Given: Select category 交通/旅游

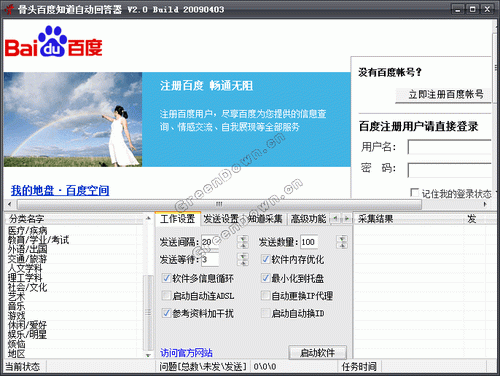Looking at the screenshot, I should (x=28, y=259).
